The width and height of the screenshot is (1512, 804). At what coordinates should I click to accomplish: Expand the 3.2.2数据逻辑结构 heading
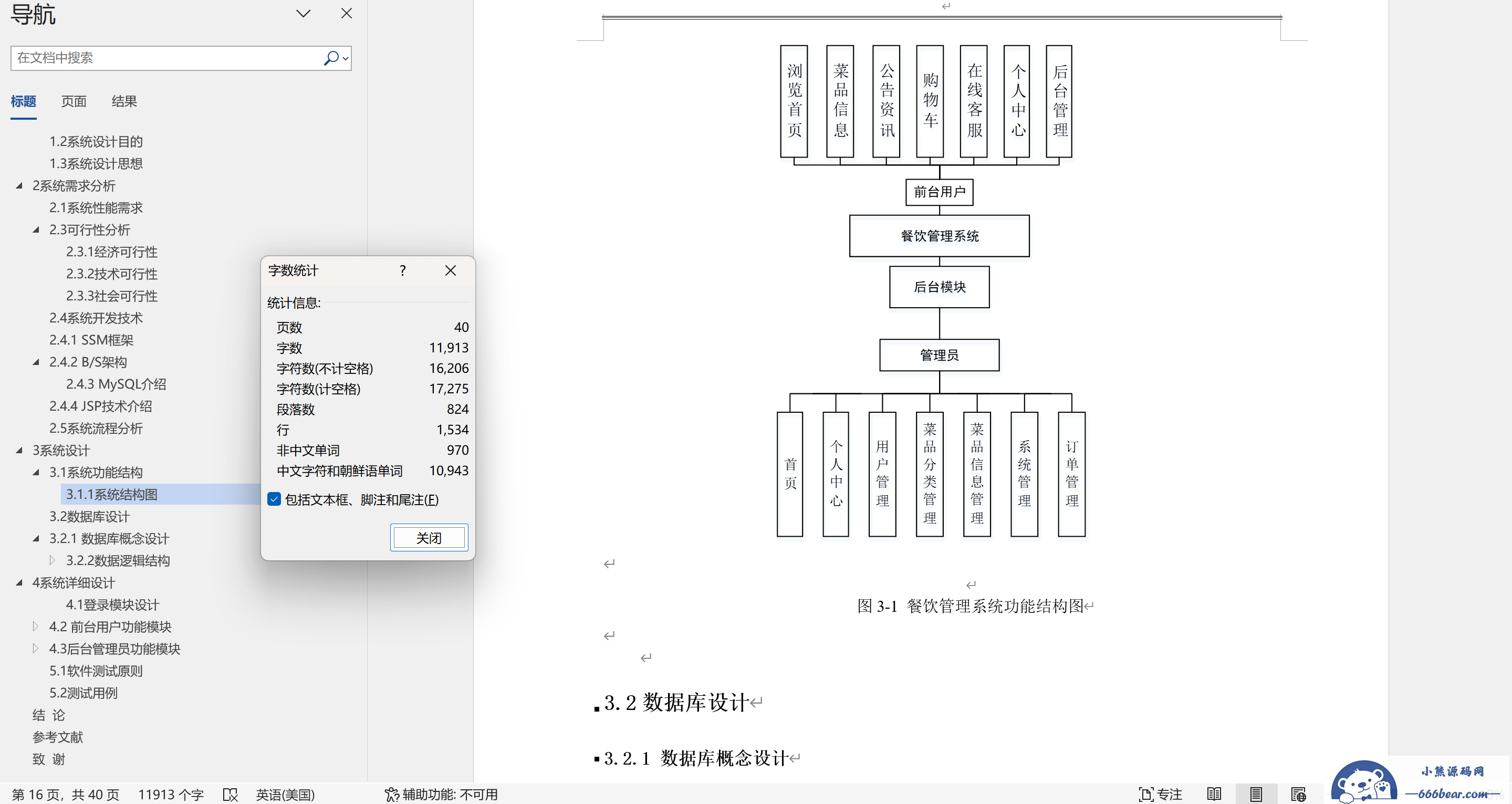pos(52,560)
